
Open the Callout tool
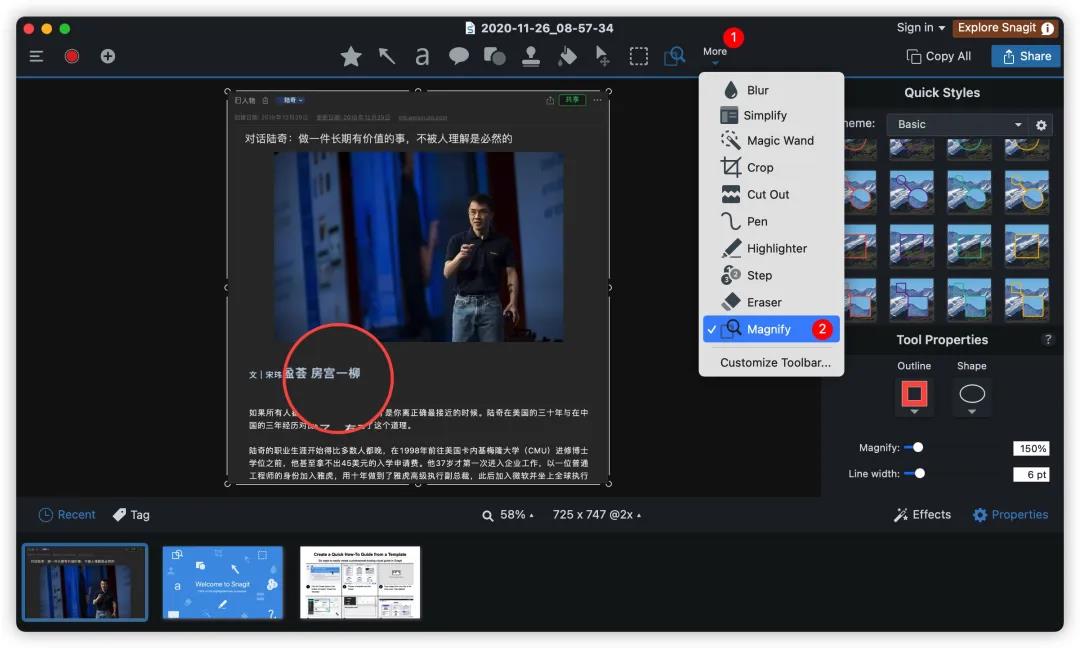458,56
